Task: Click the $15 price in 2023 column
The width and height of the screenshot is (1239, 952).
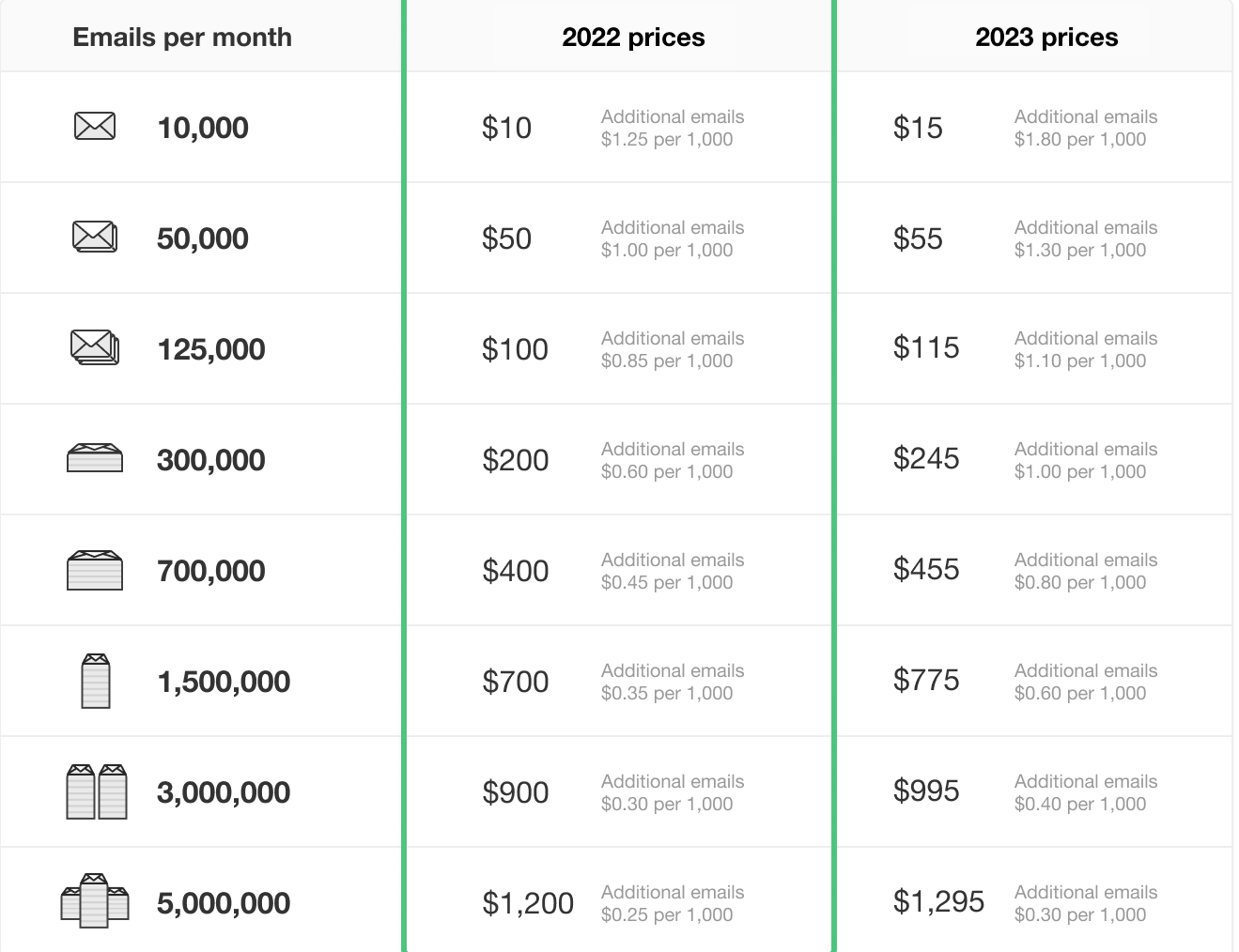Action: coord(918,128)
